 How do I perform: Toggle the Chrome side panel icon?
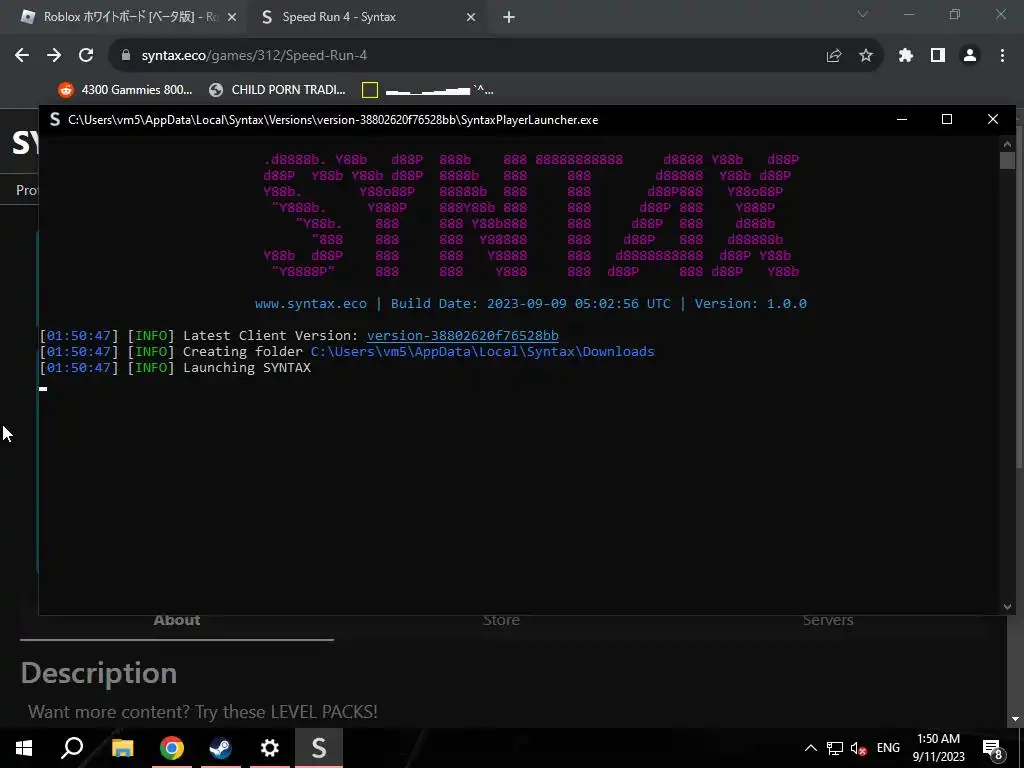(x=938, y=56)
